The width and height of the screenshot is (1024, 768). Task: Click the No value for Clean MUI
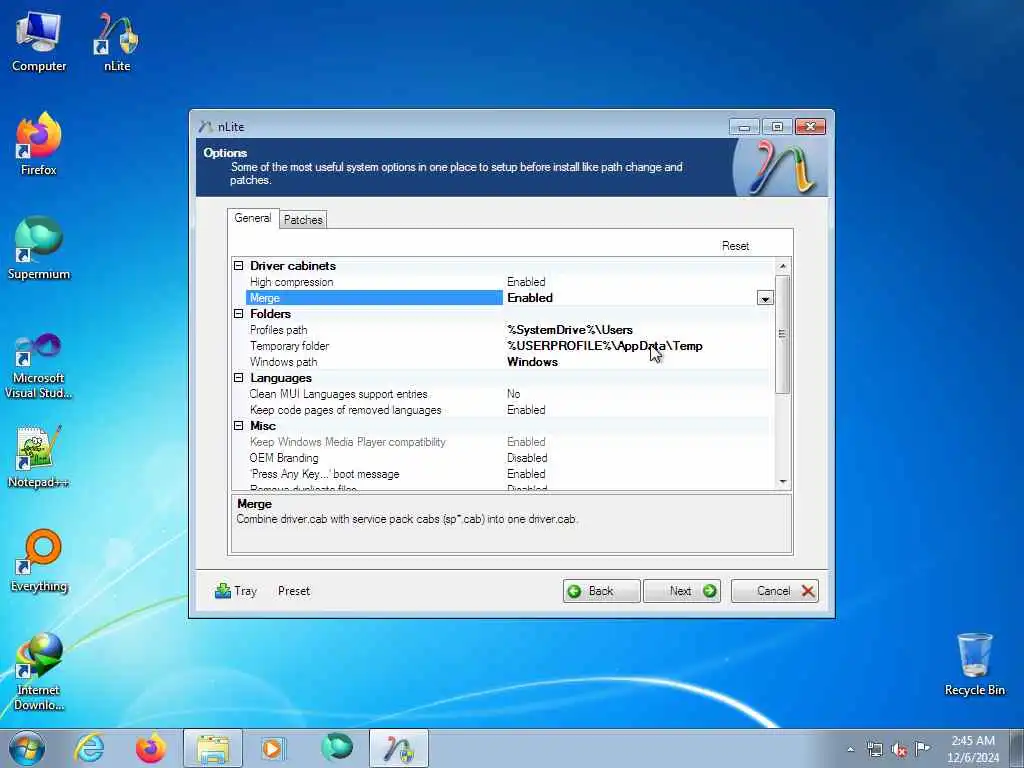click(513, 394)
